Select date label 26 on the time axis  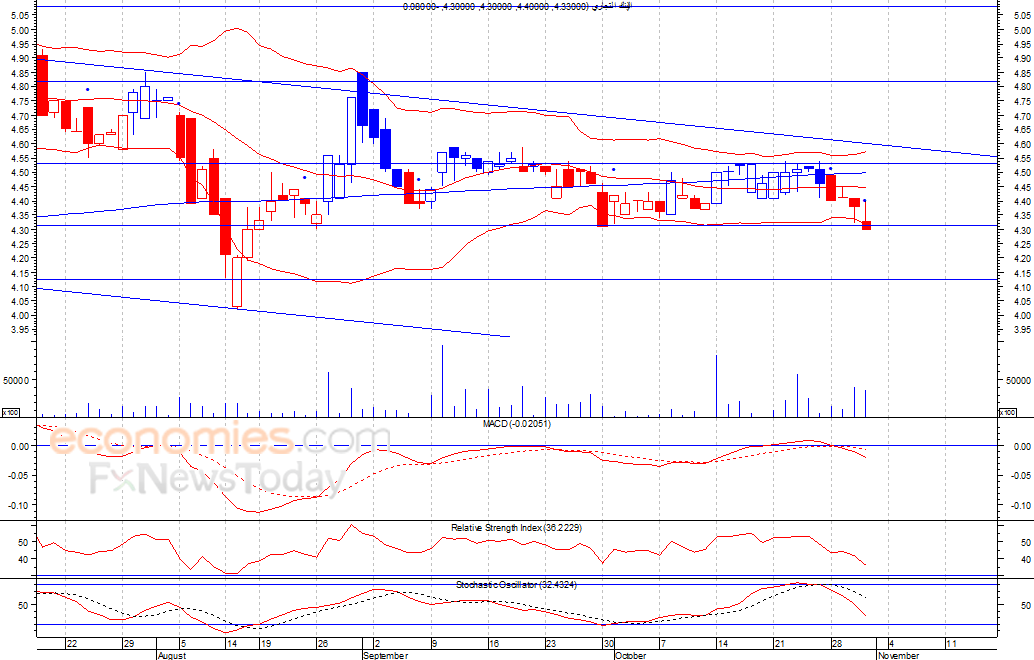322,644
